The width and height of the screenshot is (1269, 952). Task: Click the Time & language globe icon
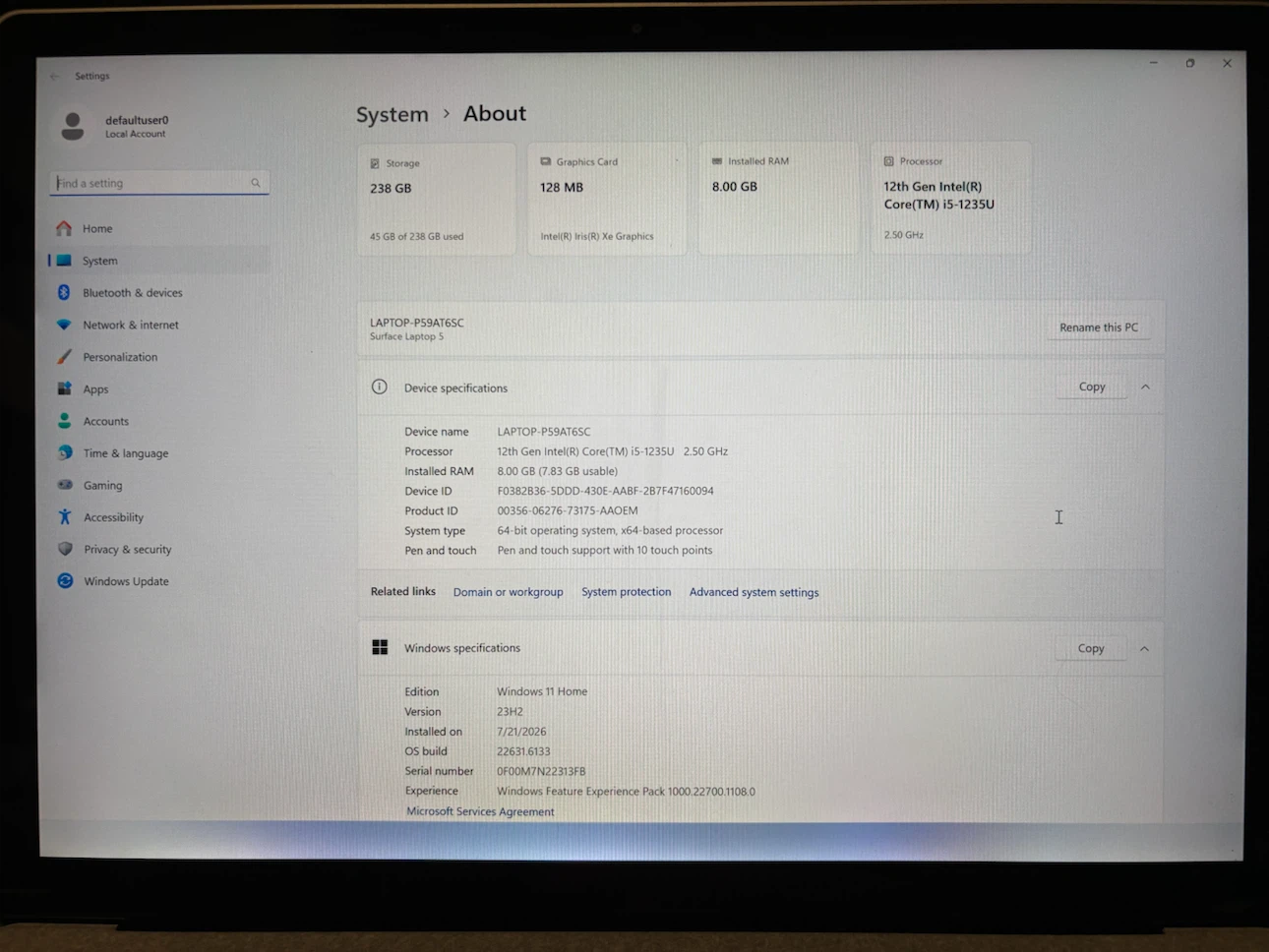[x=65, y=452]
